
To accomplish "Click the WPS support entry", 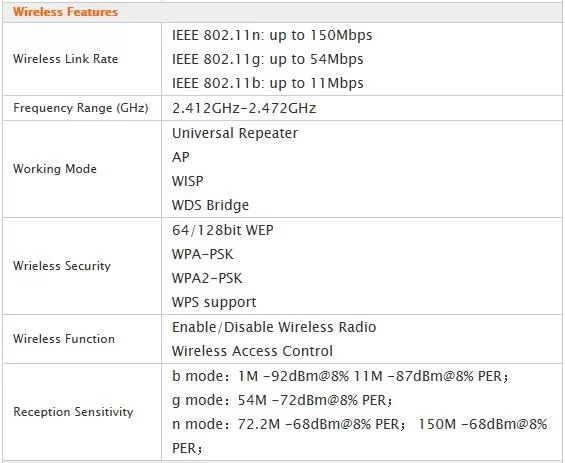I will [x=214, y=302].
